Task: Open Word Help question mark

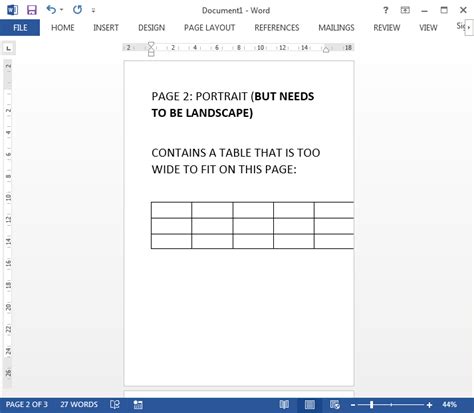Action: pos(386,10)
